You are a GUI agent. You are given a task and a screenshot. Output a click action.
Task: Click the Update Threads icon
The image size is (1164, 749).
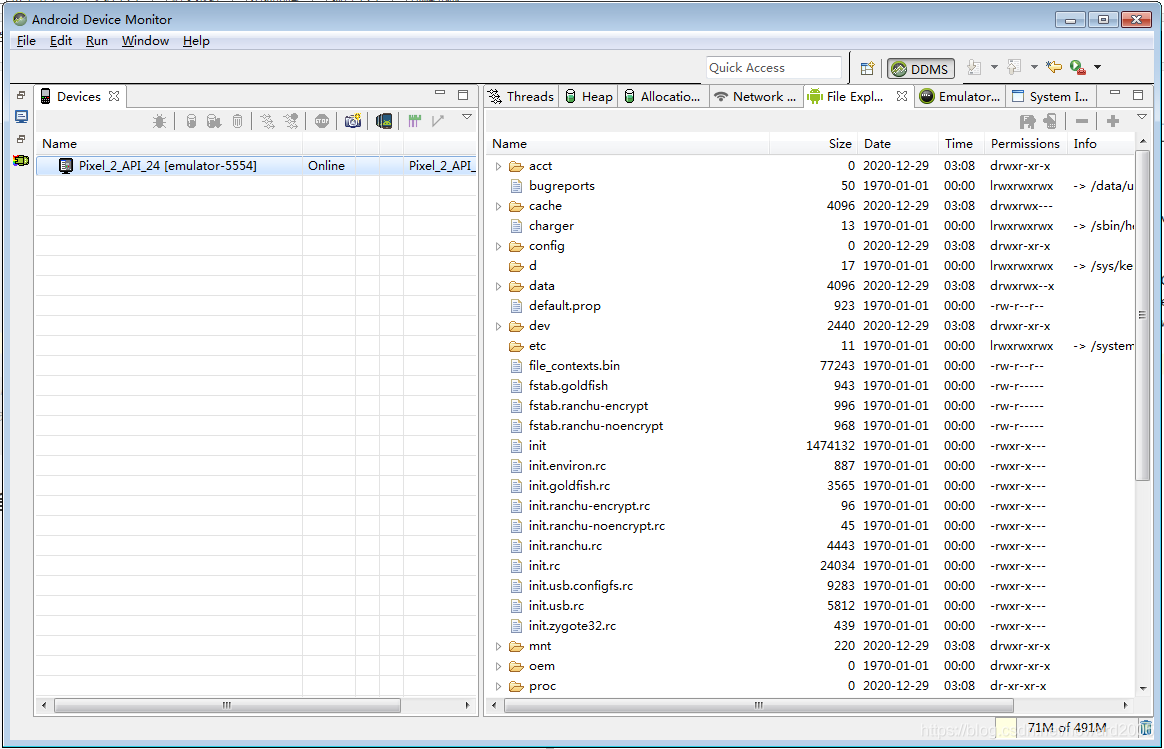pyautogui.click(x=267, y=121)
